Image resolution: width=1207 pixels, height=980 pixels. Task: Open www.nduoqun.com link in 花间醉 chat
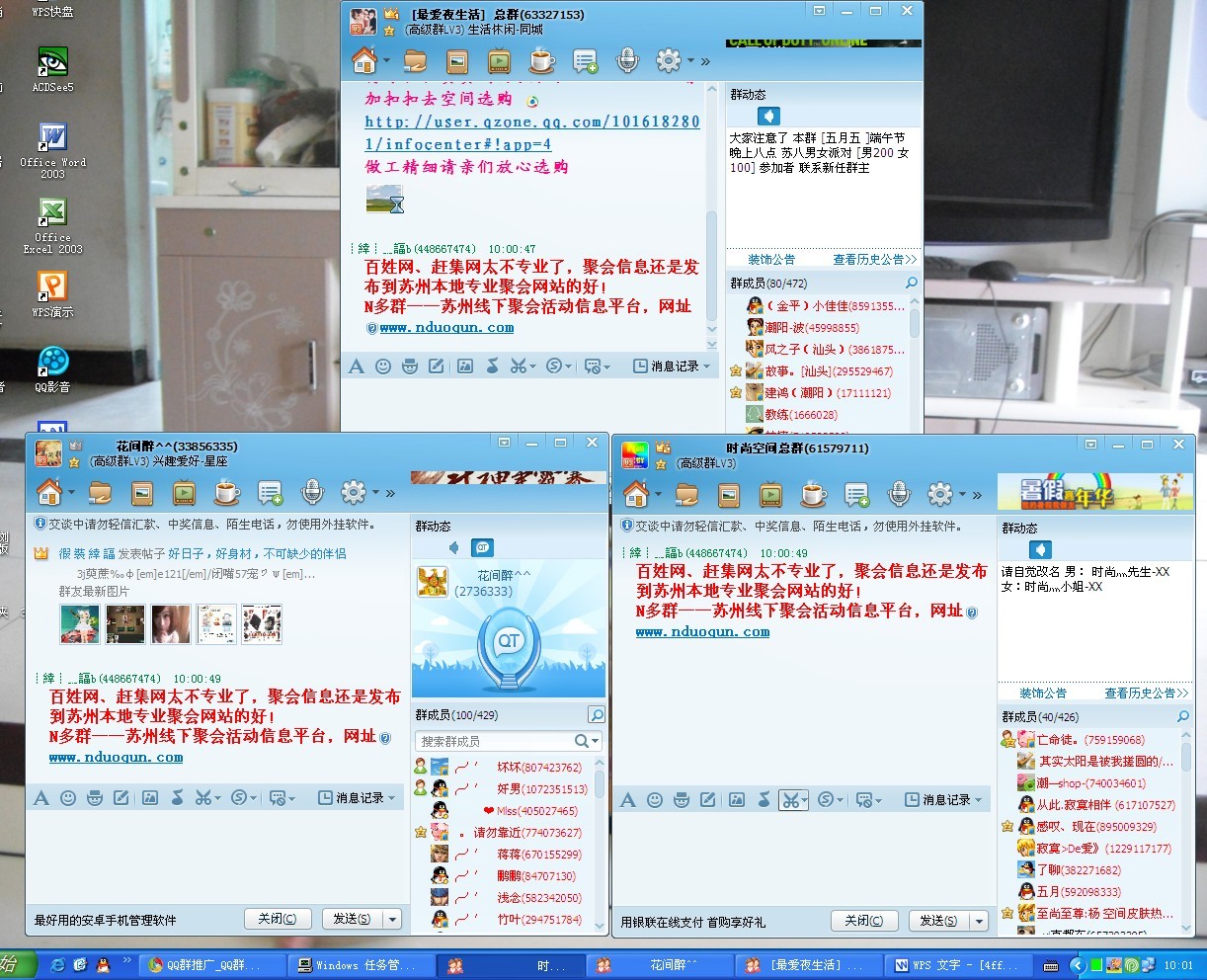click(117, 758)
